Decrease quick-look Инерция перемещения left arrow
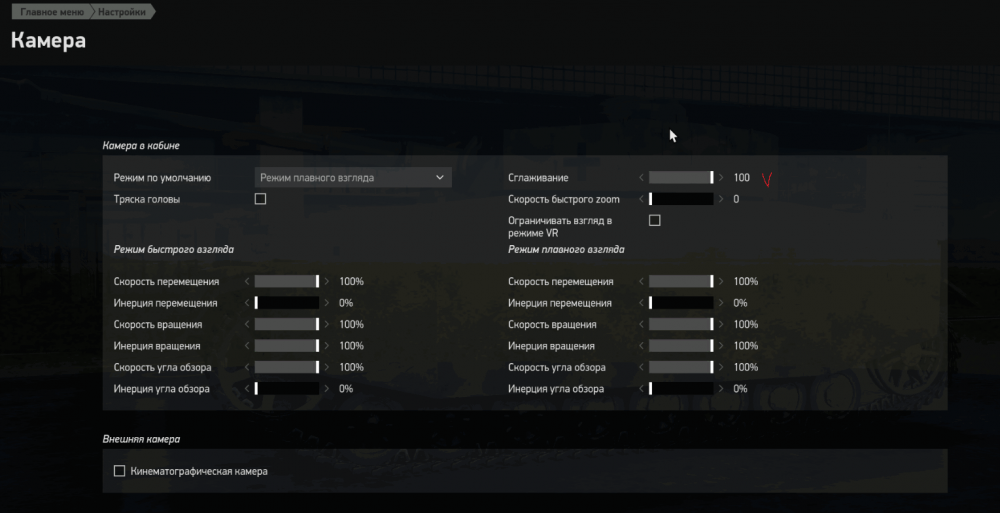The image size is (1000, 513). [x=247, y=303]
